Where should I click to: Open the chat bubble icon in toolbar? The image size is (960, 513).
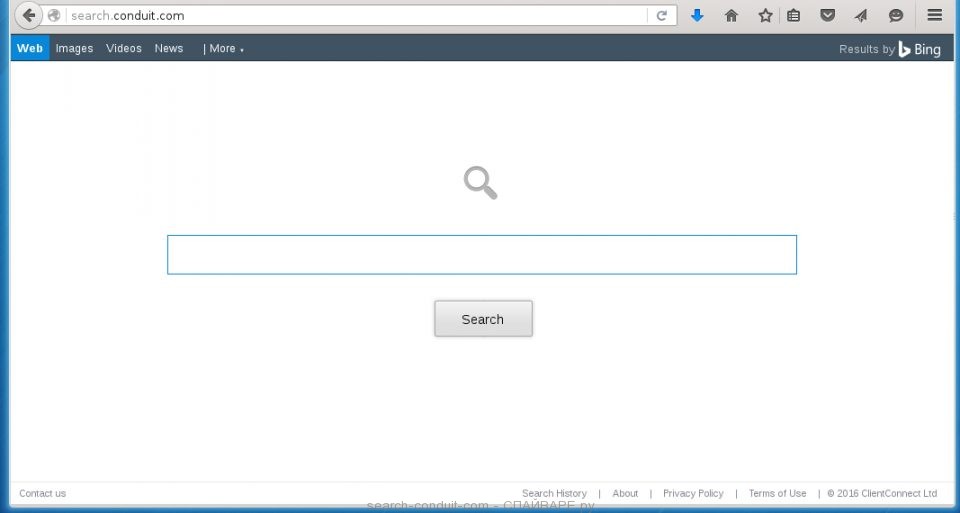[896, 16]
